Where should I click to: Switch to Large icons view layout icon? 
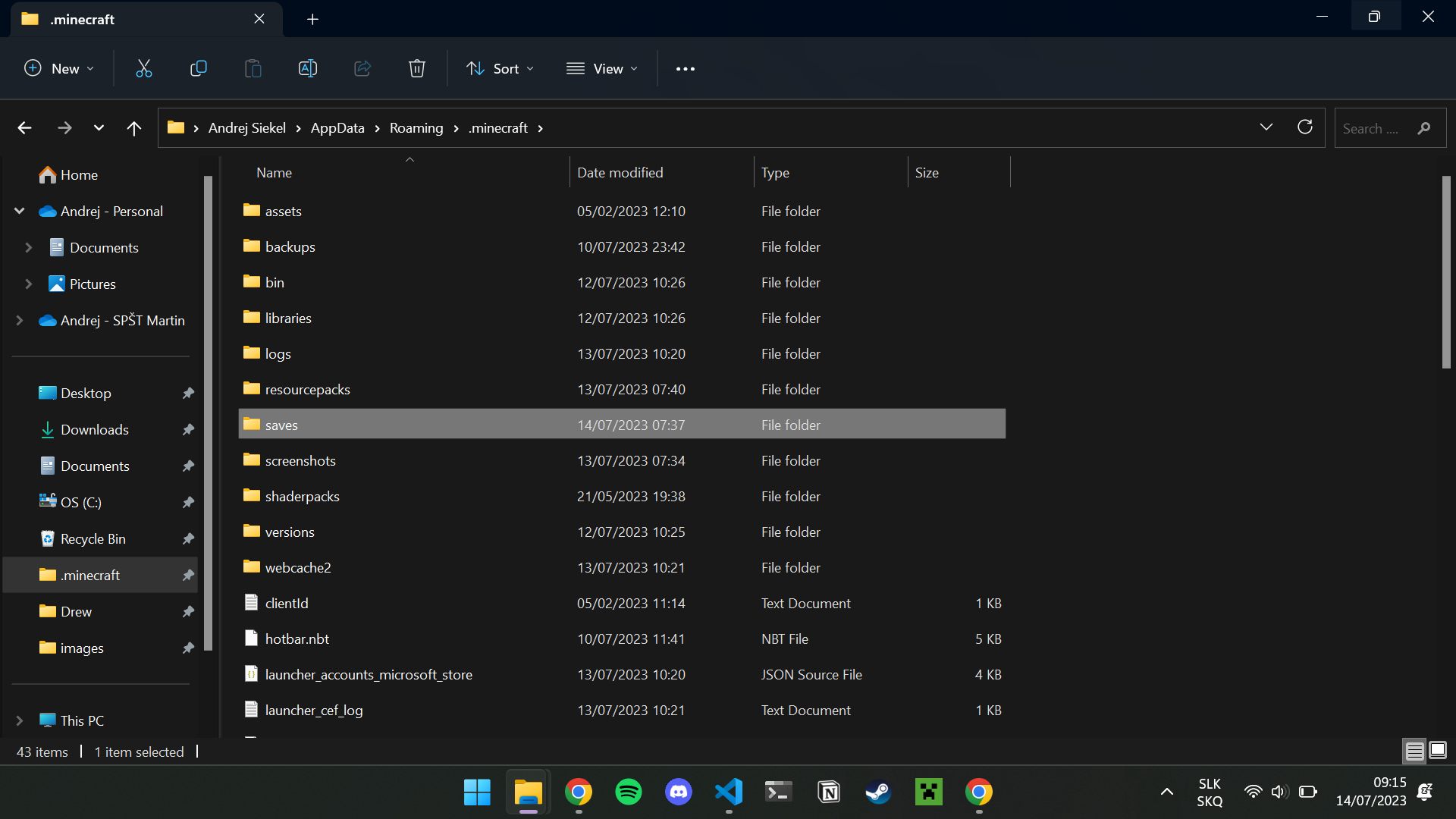[1438, 751]
